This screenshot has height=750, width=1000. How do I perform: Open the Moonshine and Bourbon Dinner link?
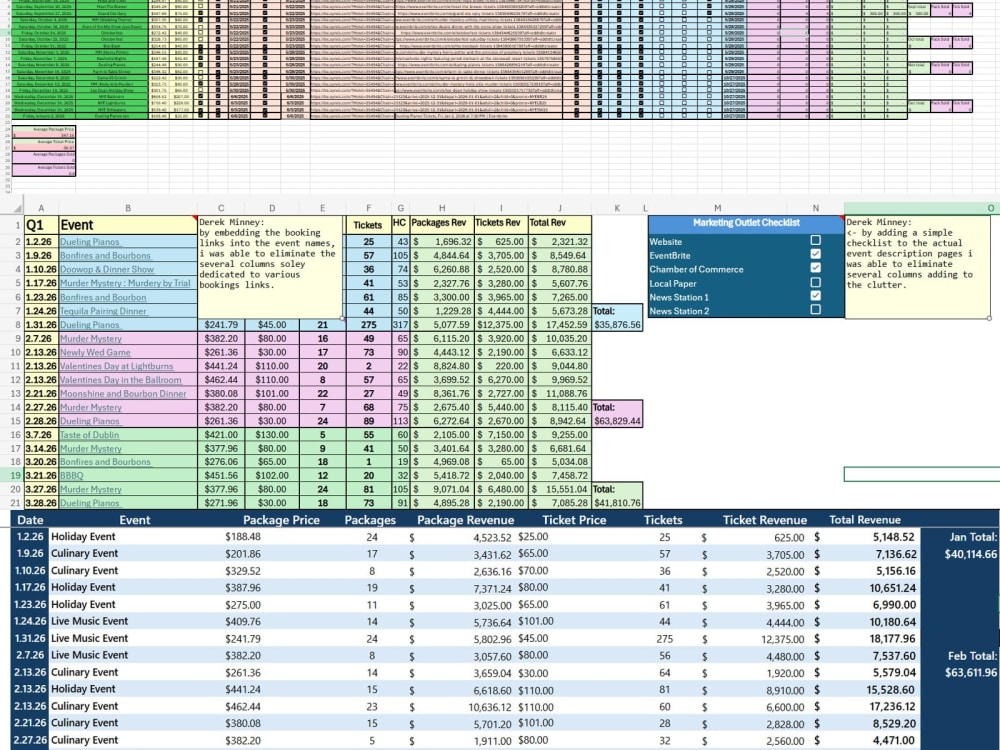[123, 393]
